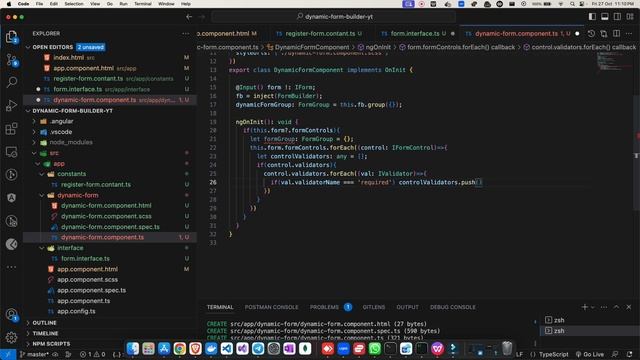
Task: Open the GitLens panel tab
Action: 373,307
